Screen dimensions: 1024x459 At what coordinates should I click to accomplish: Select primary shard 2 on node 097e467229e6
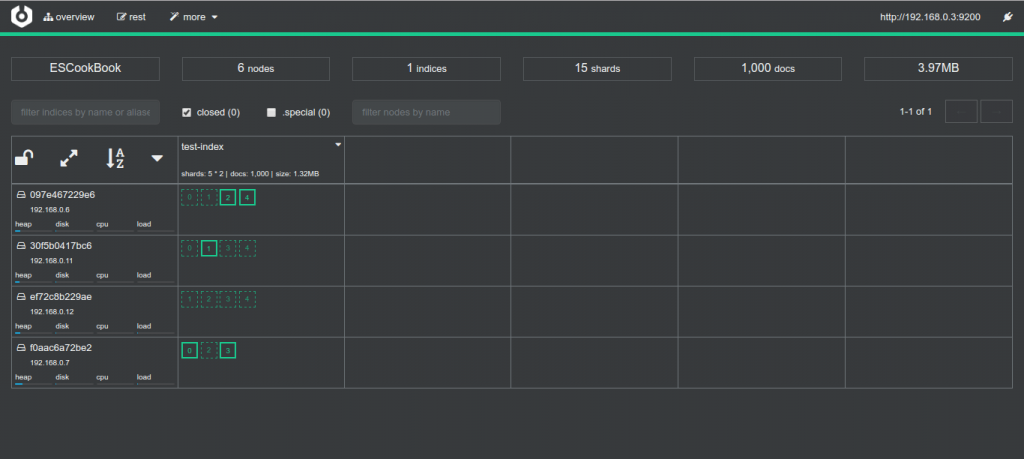228,197
